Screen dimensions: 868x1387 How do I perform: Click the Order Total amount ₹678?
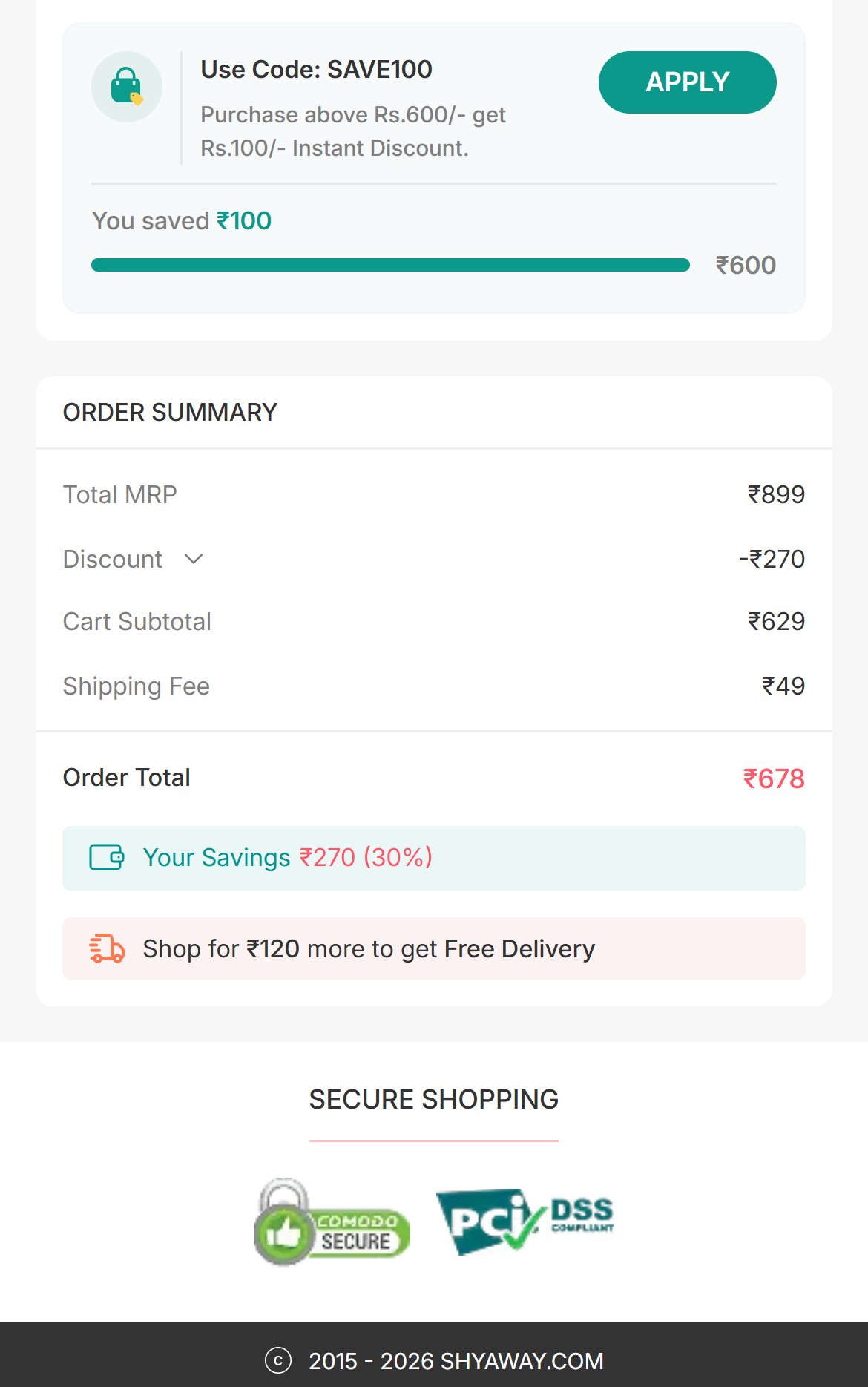pyautogui.click(x=774, y=778)
